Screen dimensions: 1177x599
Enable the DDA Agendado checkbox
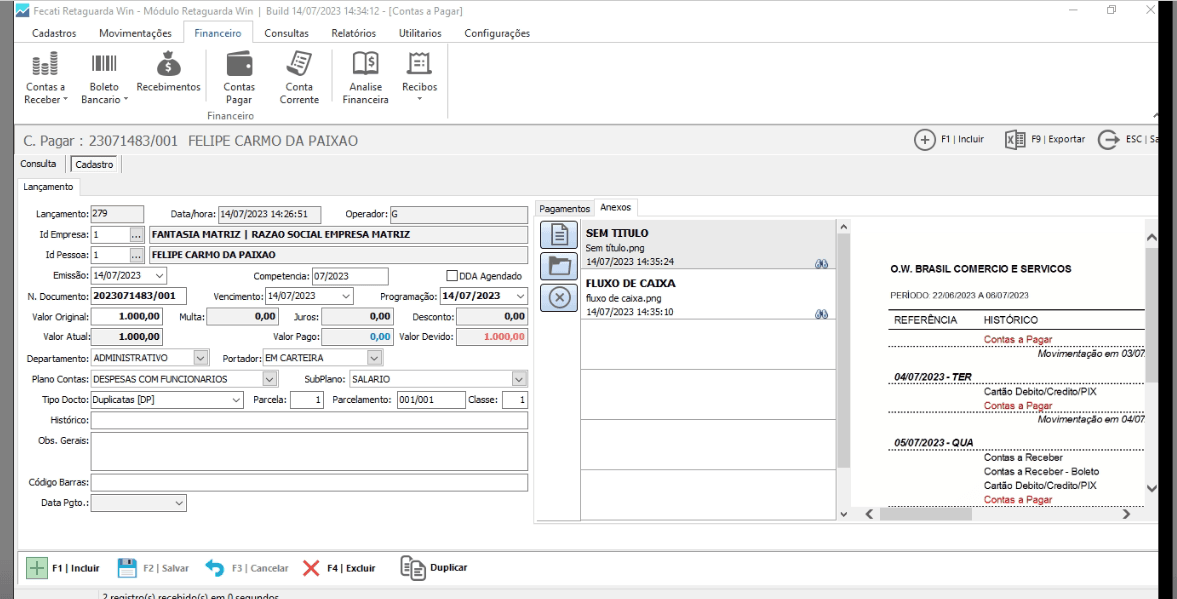(x=452, y=276)
